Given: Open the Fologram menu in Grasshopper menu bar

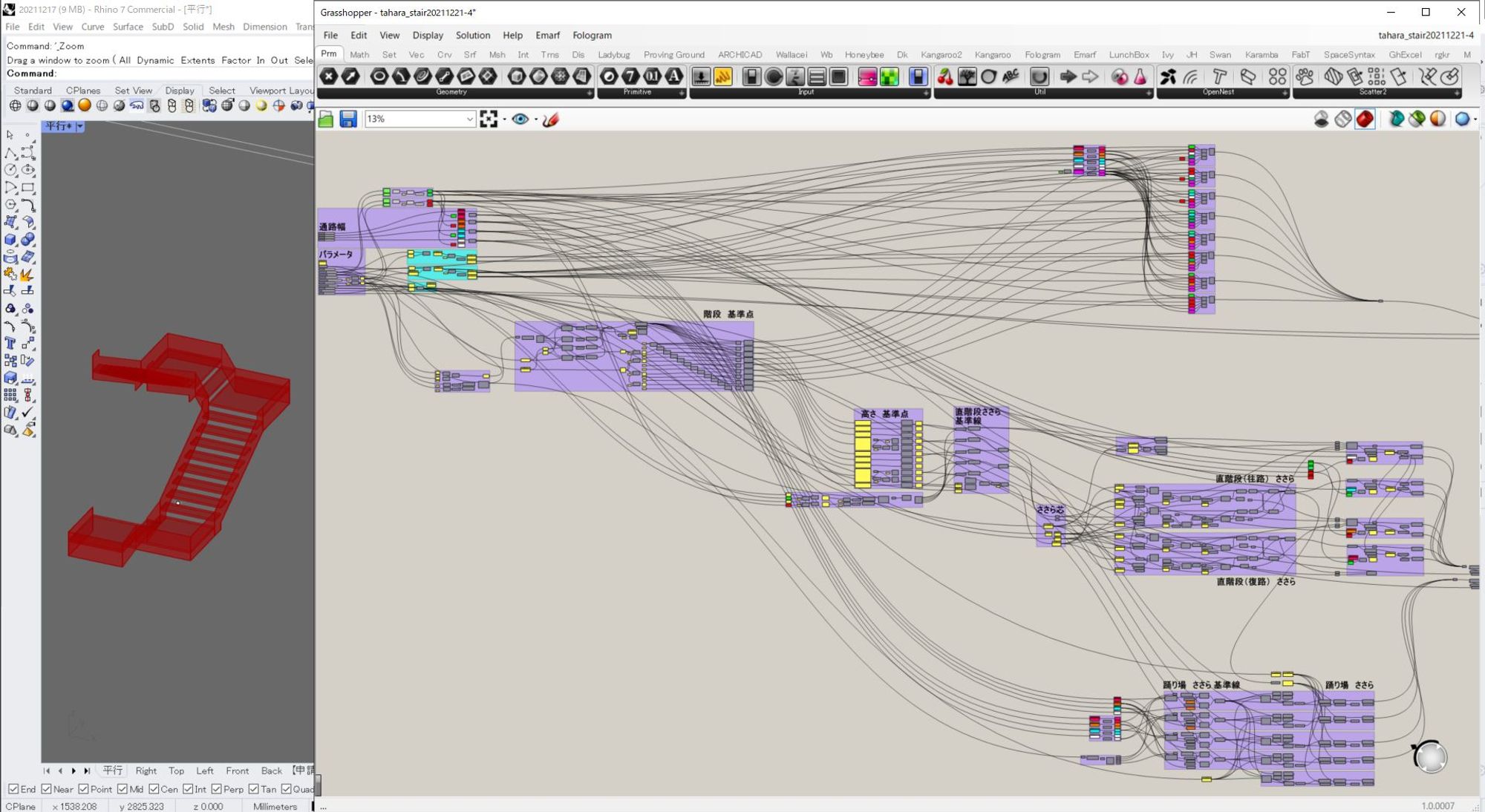Looking at the screenshot, I should (x=592, y=35).
